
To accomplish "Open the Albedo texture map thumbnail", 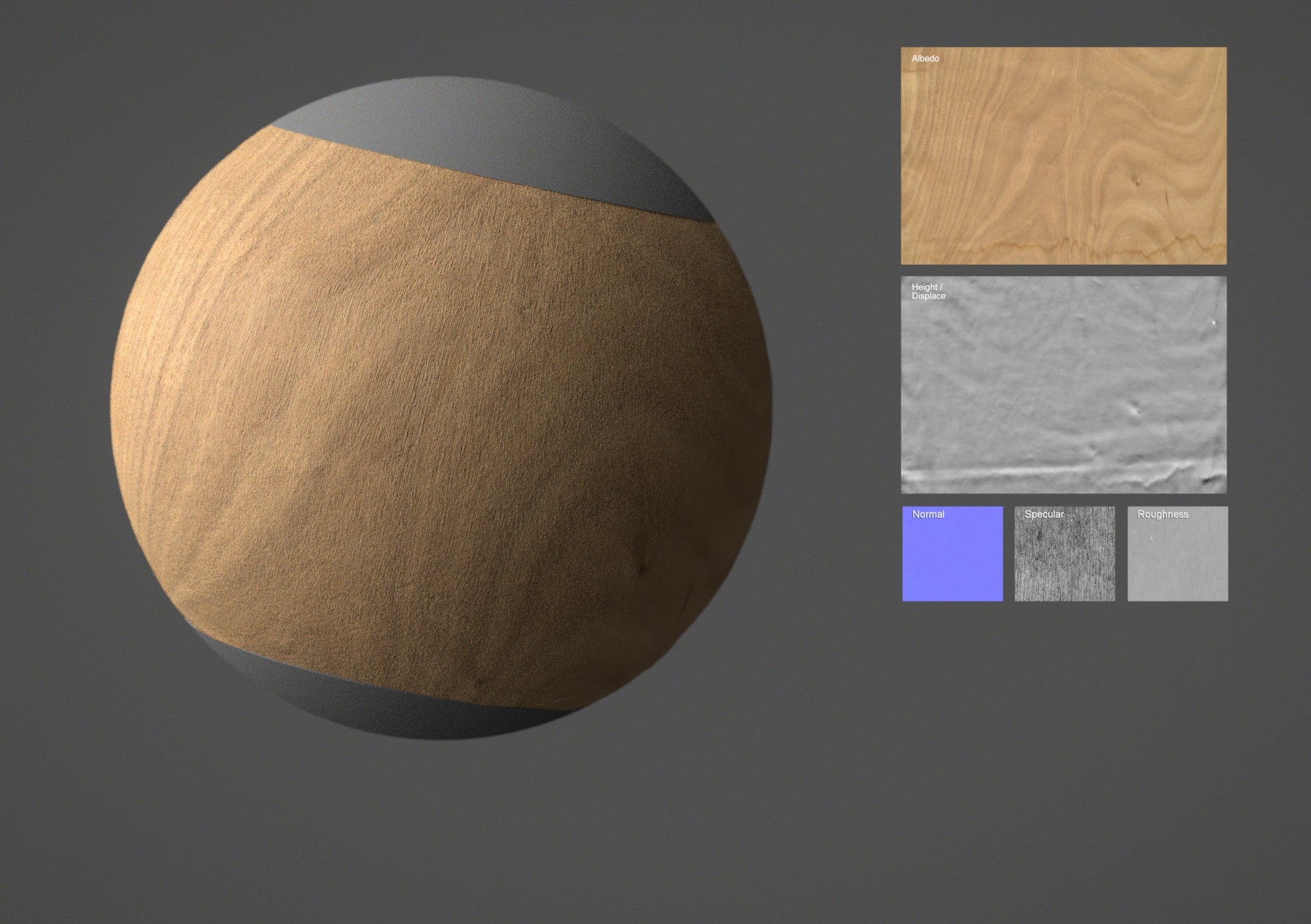I will pos(1063,155).
